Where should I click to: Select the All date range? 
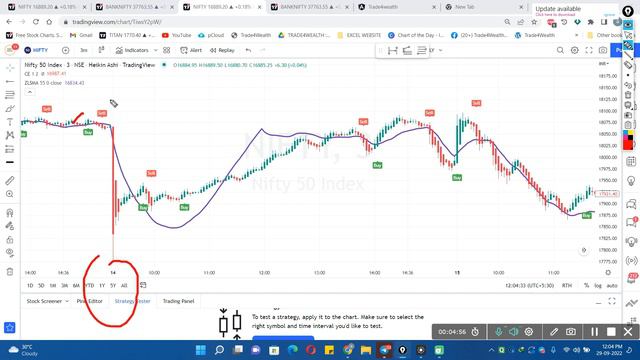tap(124, 285)
